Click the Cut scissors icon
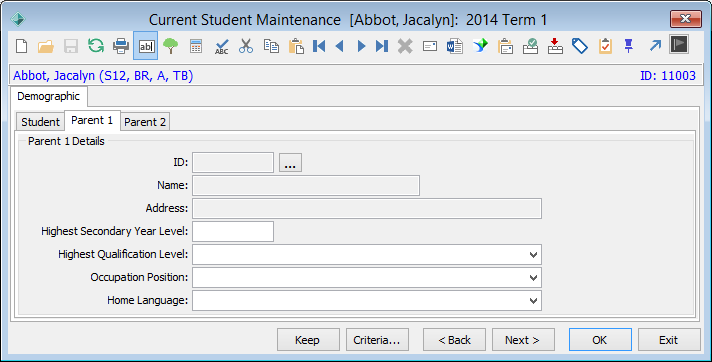Viewport: 712px width, 362px height. (246, 46)
